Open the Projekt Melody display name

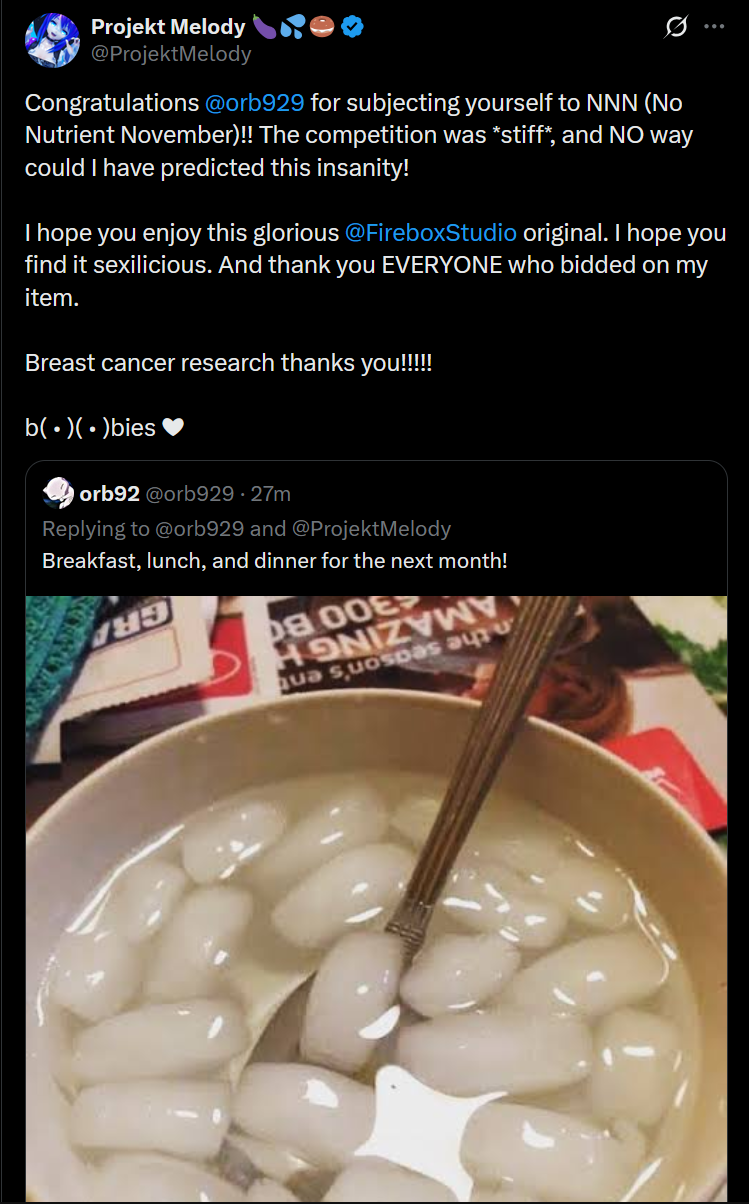coord(168,27)
